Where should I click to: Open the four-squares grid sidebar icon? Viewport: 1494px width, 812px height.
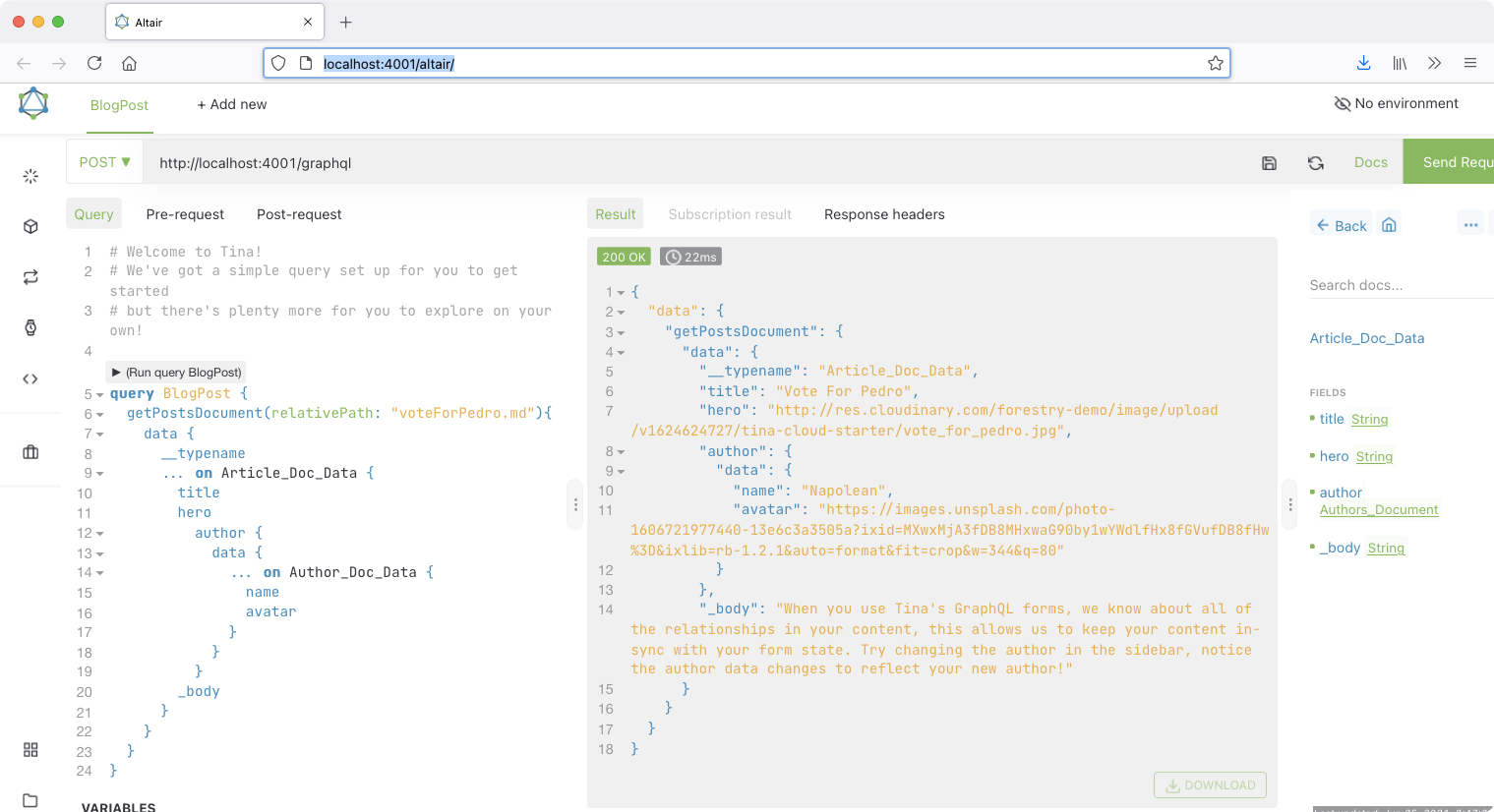(30, 749)
